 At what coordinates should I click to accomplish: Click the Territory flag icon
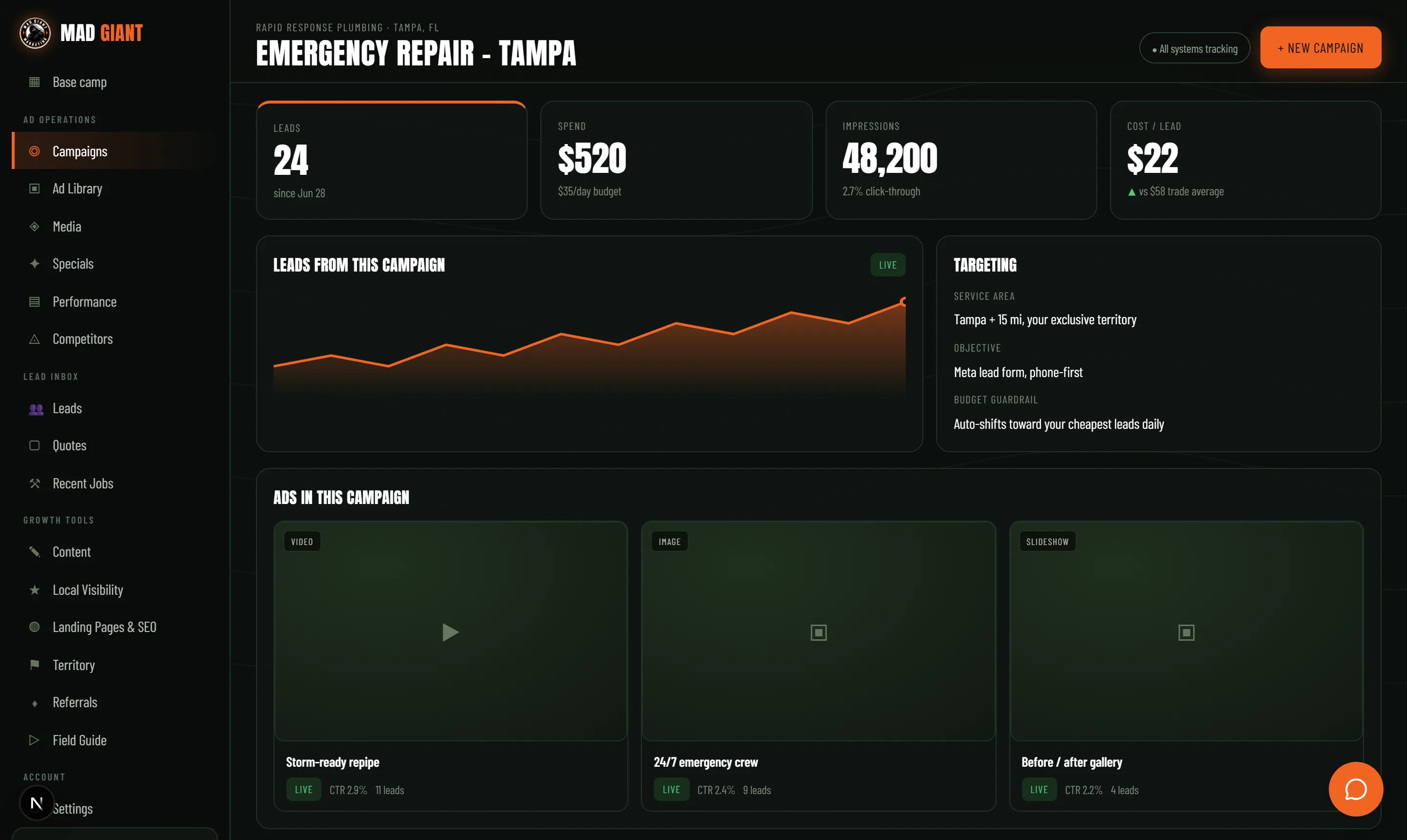pyautogui.click(x=35, y=665)
